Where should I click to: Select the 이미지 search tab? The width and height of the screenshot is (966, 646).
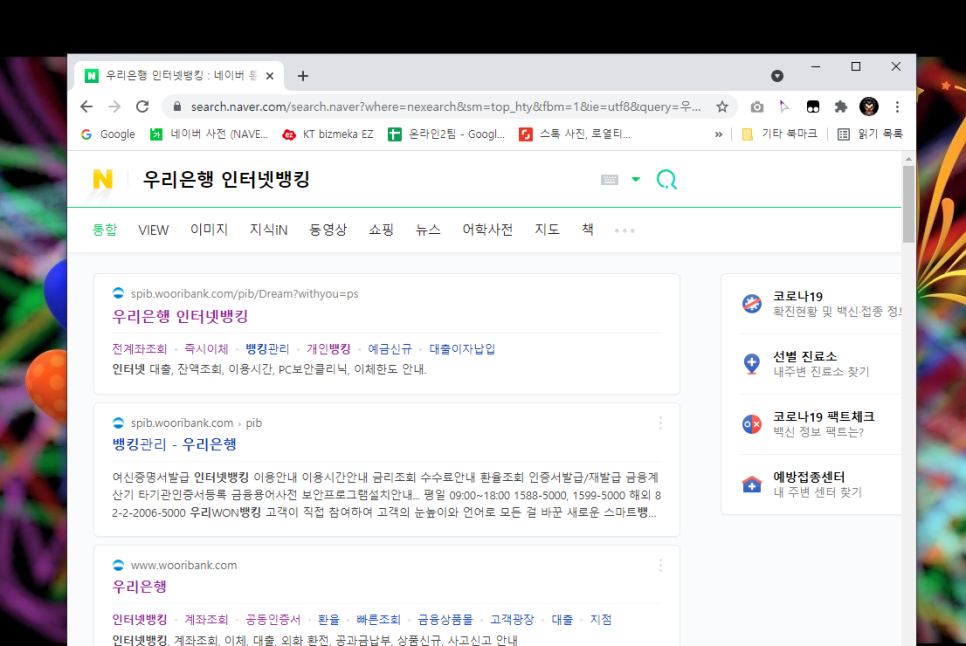click(209, 230)
